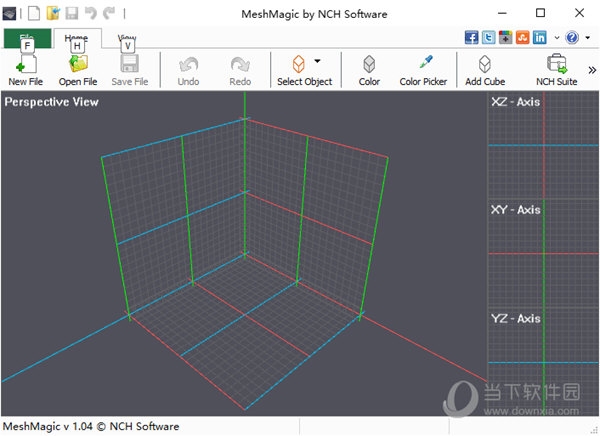
Task: Select the XY - Axis view pane
Action: (543, 253)
